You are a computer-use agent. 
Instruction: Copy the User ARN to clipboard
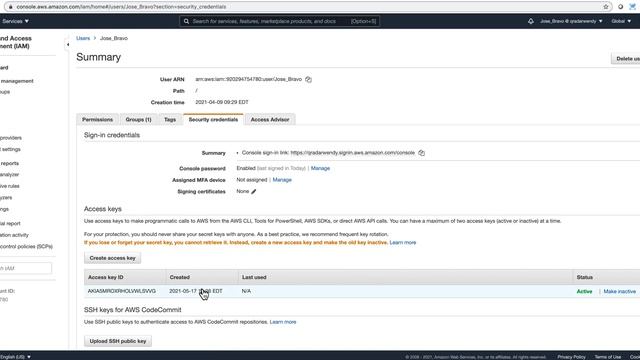[x=309, y=79]
